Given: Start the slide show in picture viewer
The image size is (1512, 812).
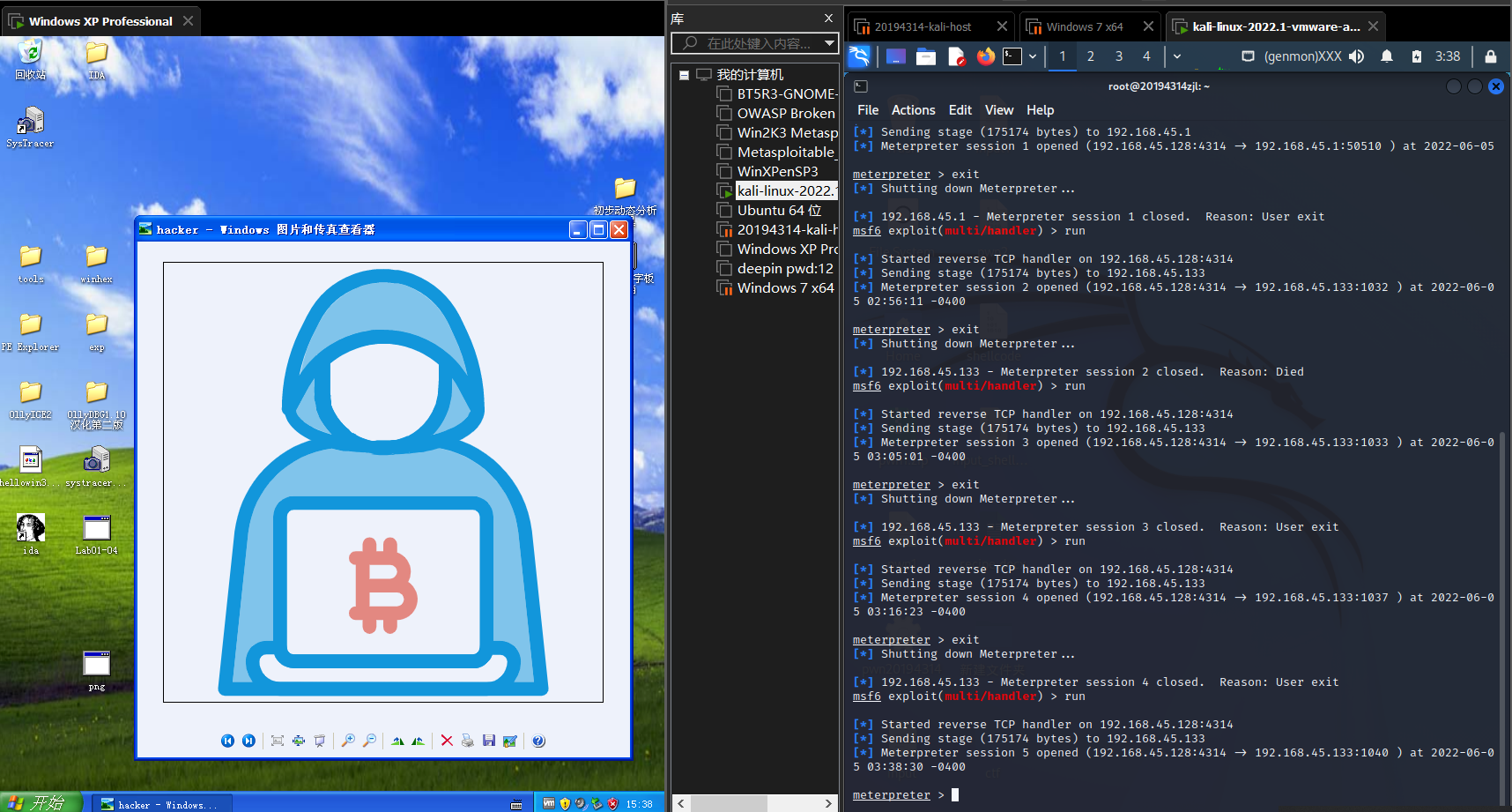Looking at the screenshot, I should click(320, 741).
